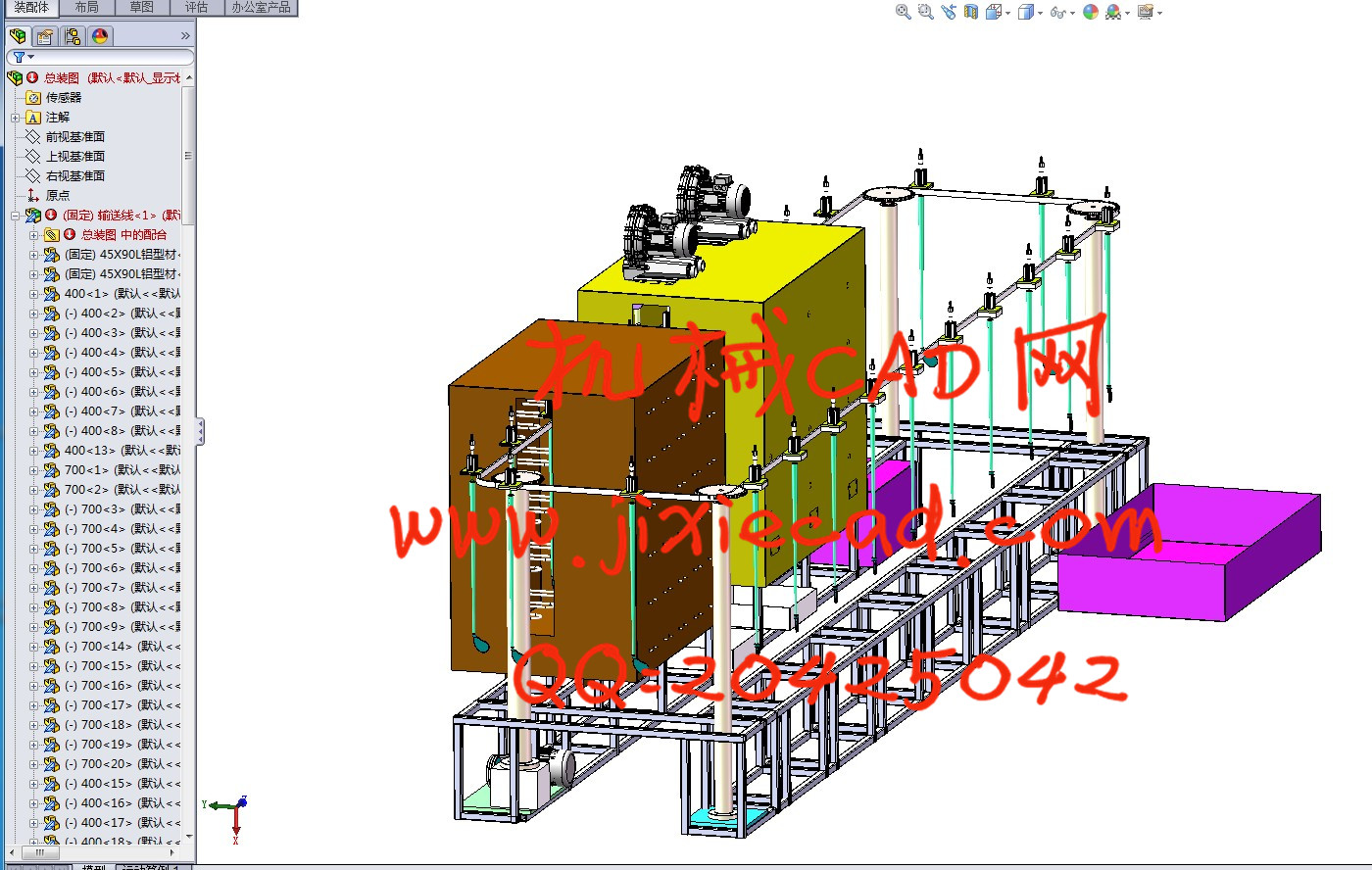Activate the Zoom to Area tool

pos(925,12)
